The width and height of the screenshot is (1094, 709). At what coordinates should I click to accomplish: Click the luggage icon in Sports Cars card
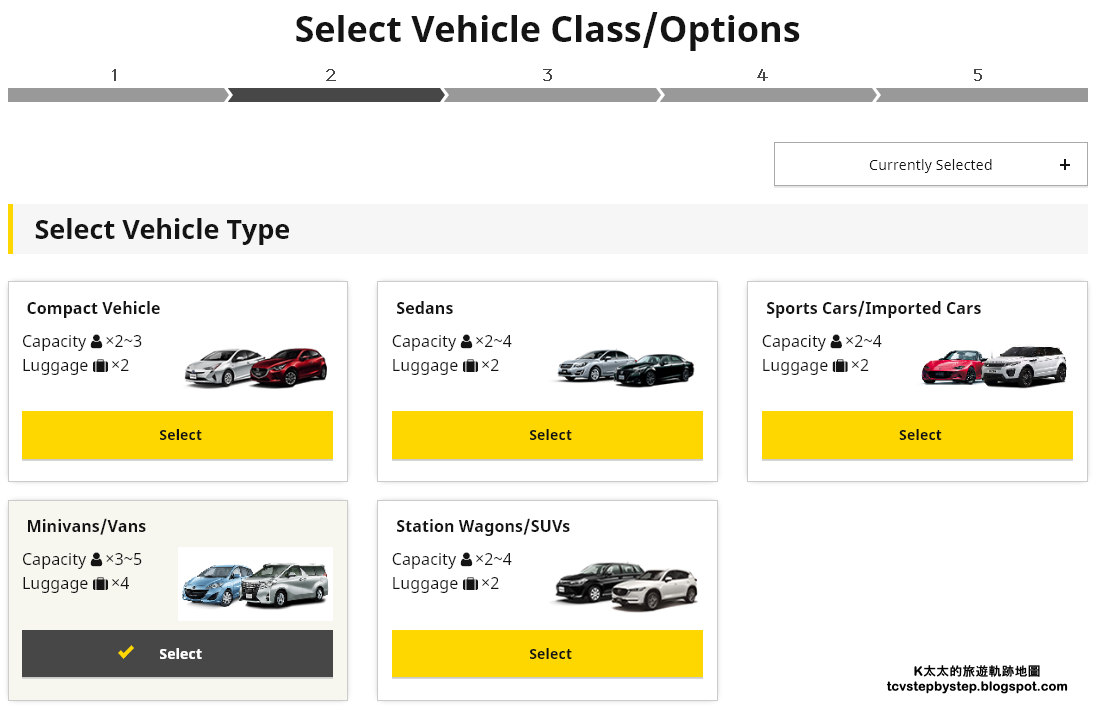point(840,366)
